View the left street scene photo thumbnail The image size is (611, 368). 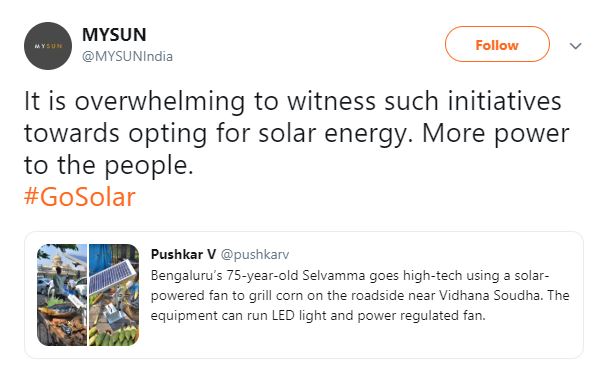click(62, 295)
